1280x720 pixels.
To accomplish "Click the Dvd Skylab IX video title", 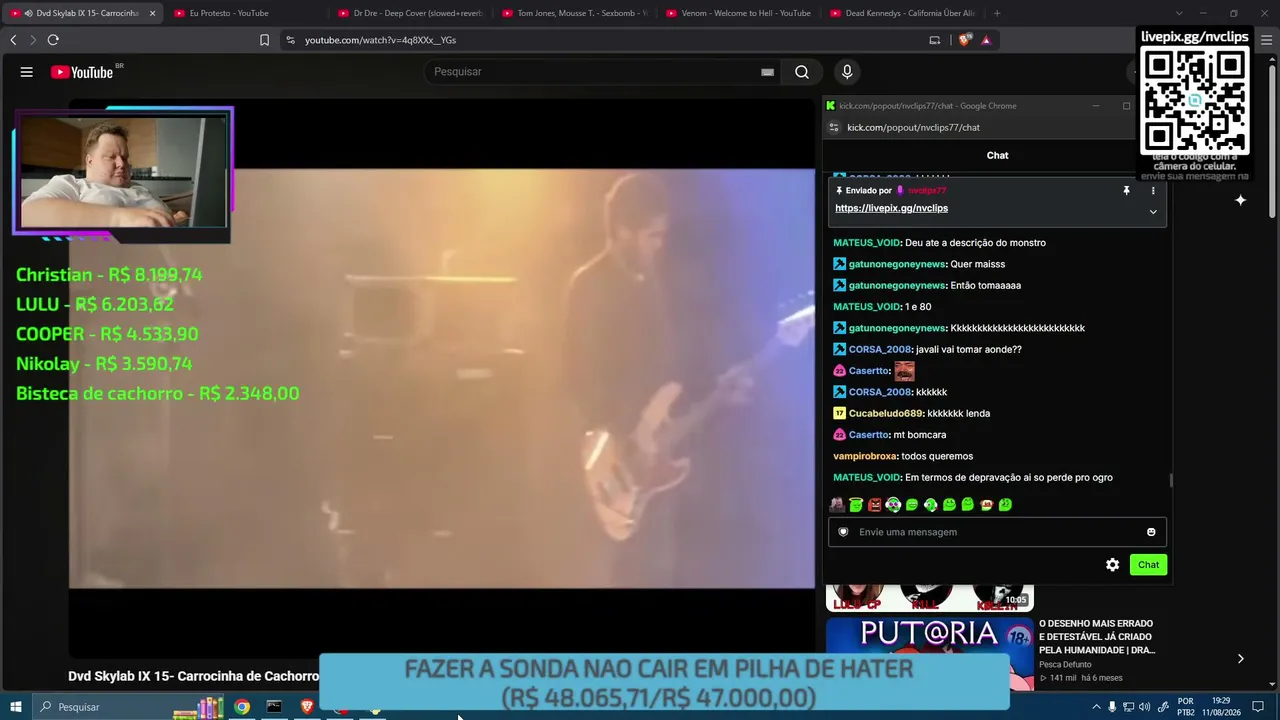I will coord(193,676).
